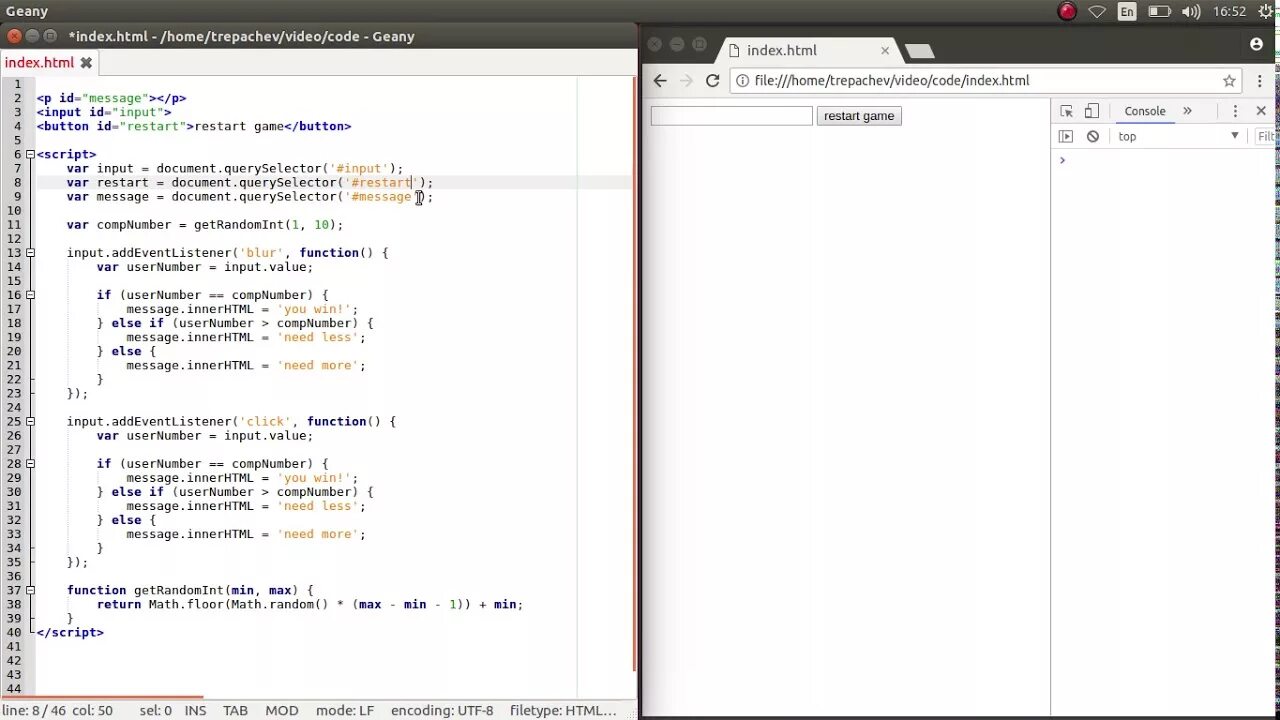Image resolution: width=1280 pixels, height=720 pixels.
Task: Close the DevTools panel
Action: [x=1261, y=111]
